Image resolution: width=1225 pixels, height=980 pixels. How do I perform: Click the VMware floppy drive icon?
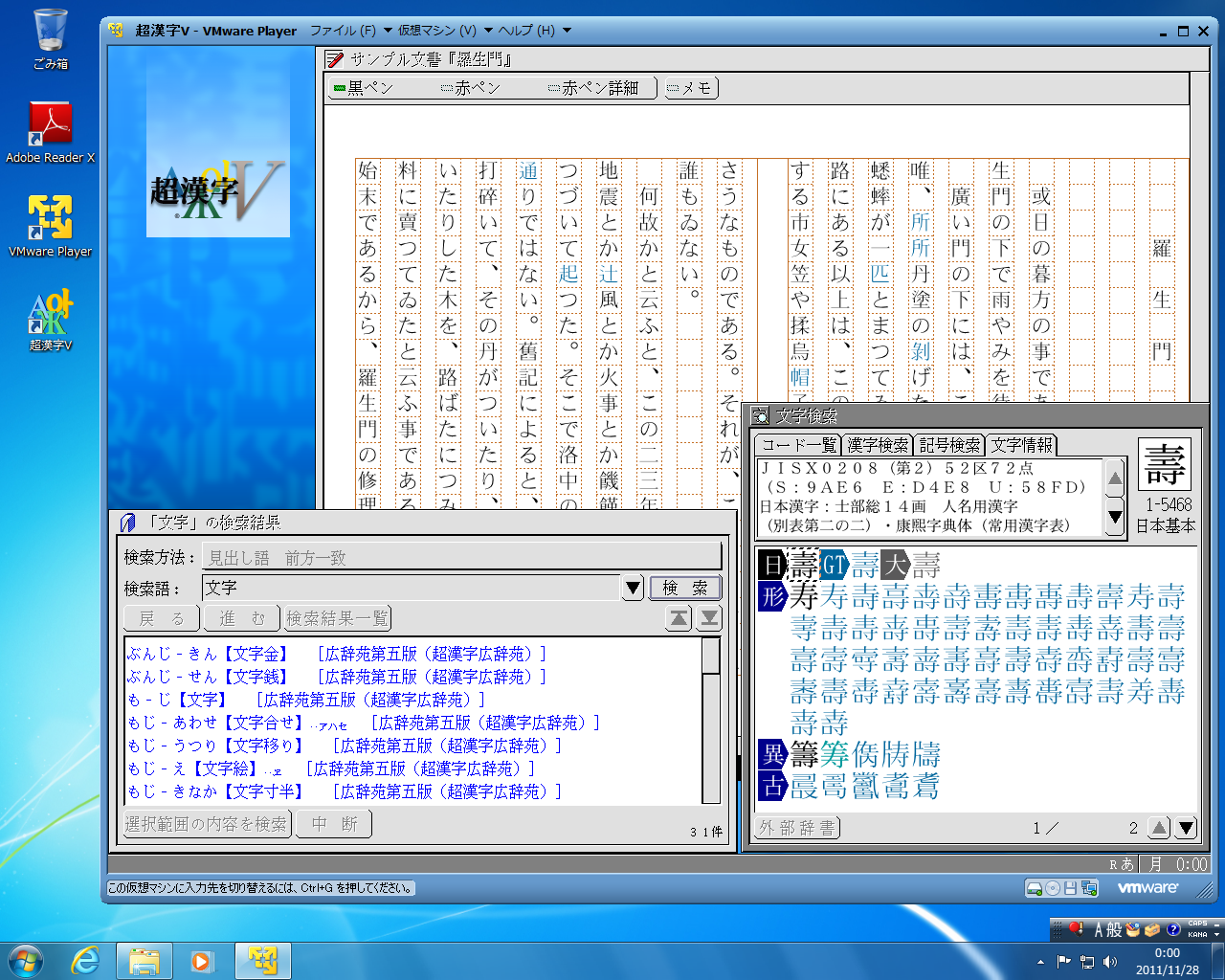tap(1071, 888)
